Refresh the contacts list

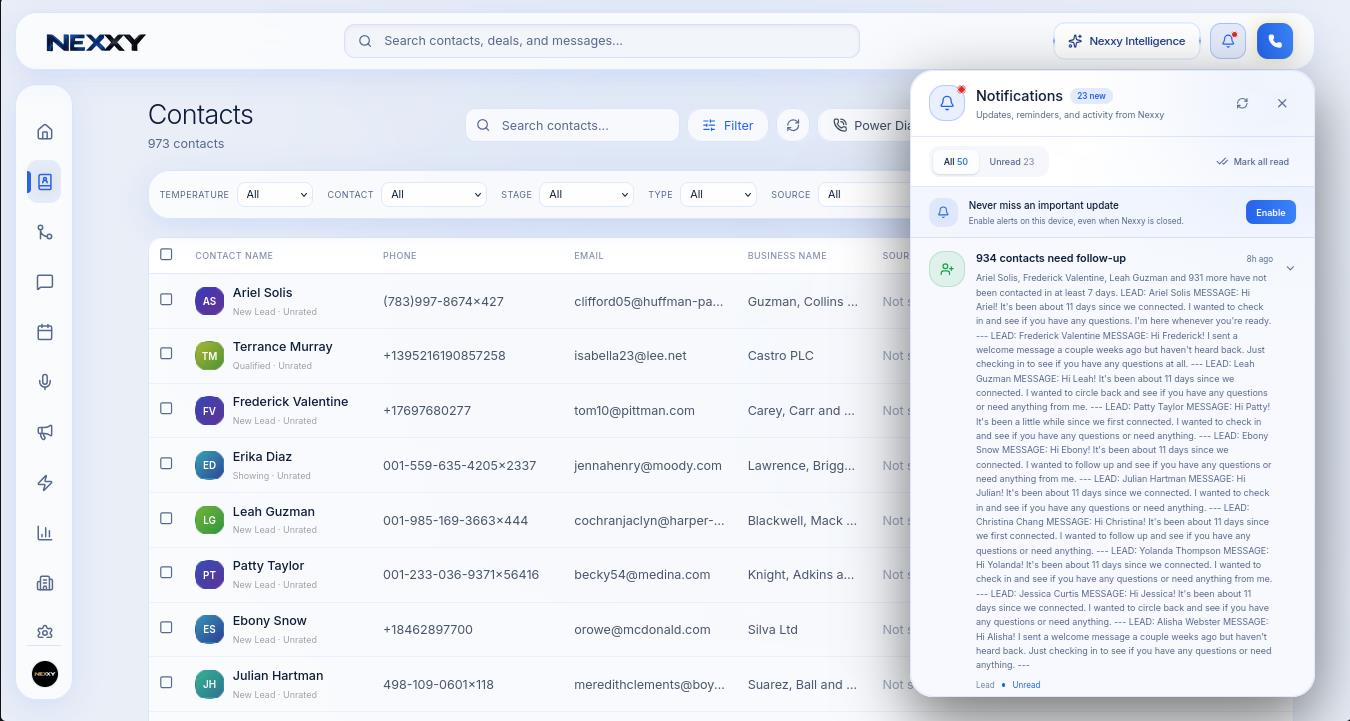point(793,125)
